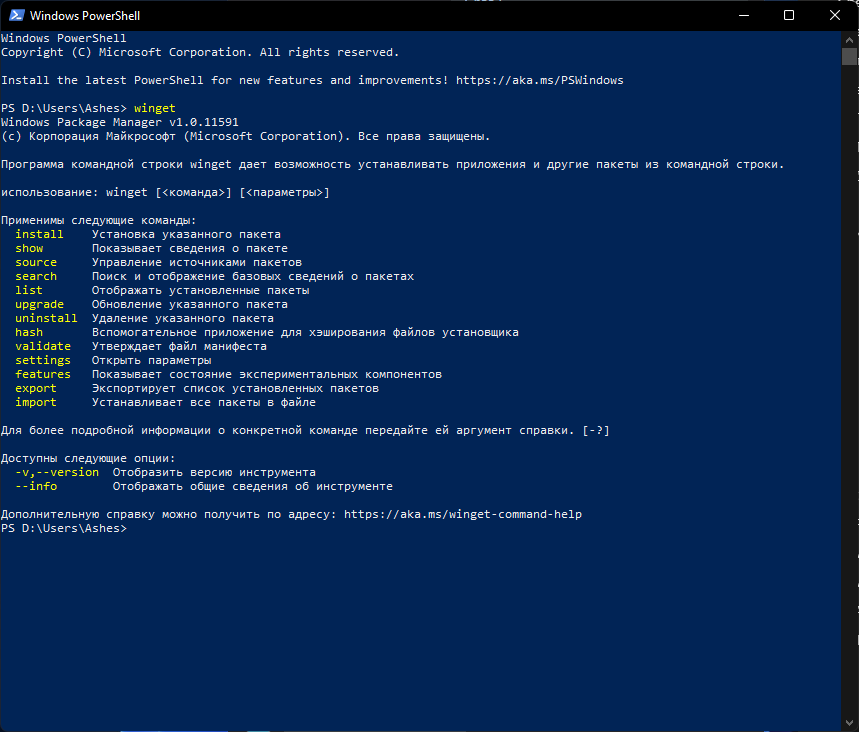Click the PowerShell icon in title bar
This screenshot has width=859, height=732.
click(x=16, y=15)
